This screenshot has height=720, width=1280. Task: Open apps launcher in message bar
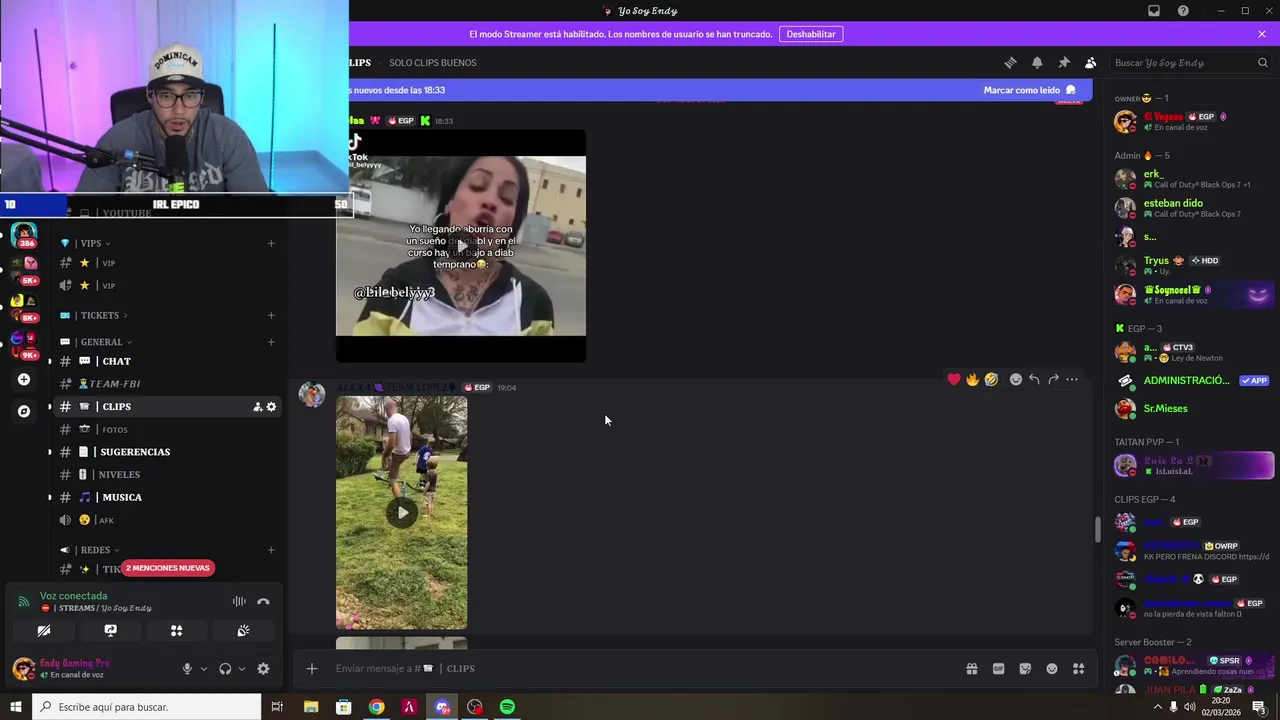(x=1078, y=668)
